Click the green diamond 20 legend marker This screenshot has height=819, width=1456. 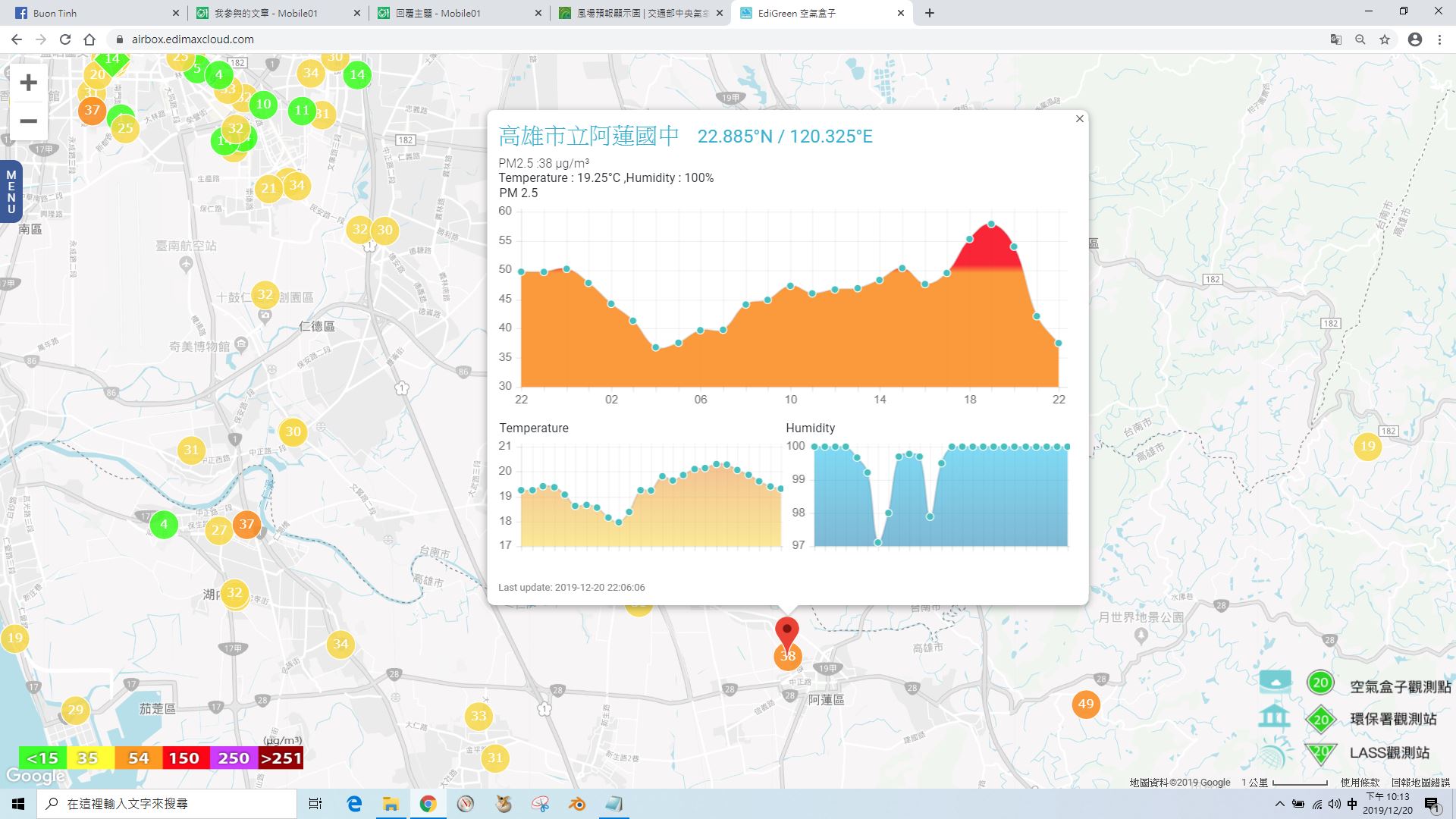[1321, 719]
